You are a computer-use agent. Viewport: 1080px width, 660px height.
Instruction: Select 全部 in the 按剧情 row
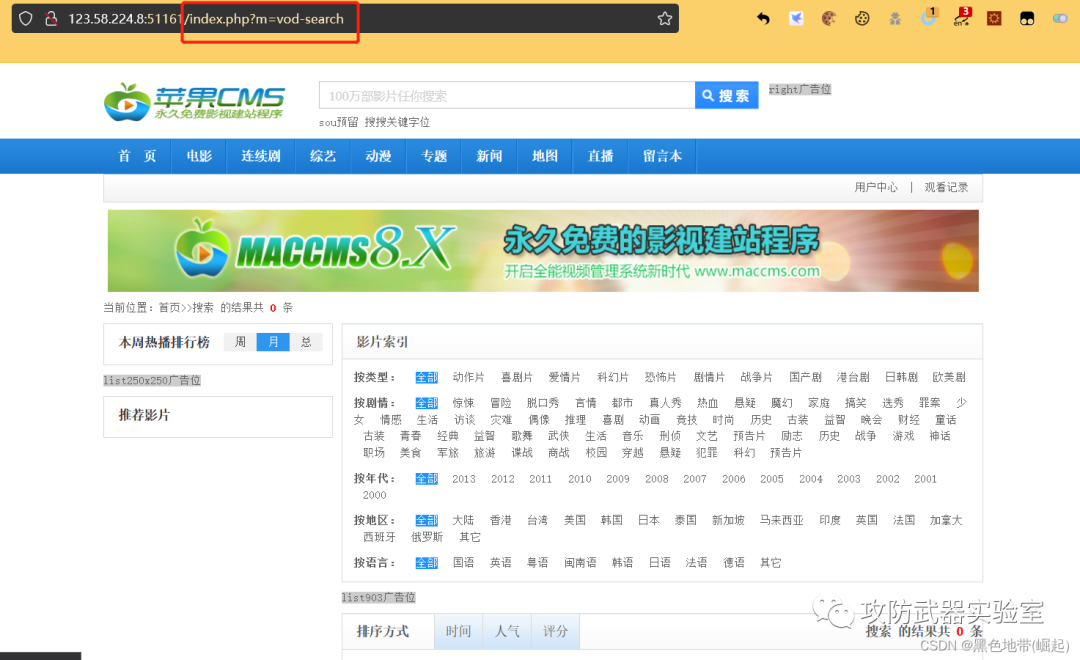[426, 403]
